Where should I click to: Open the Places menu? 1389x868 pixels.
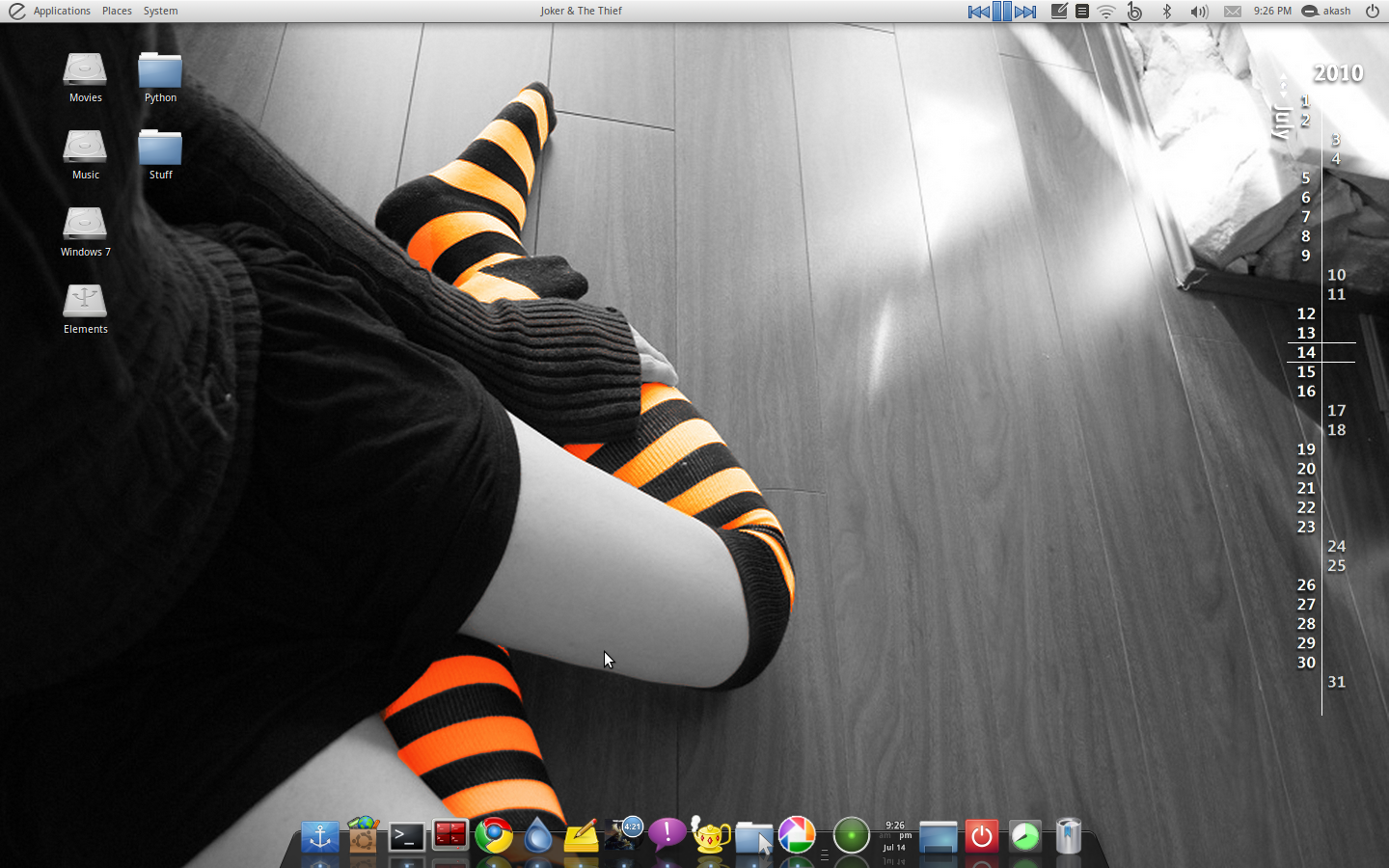point(117,11)
